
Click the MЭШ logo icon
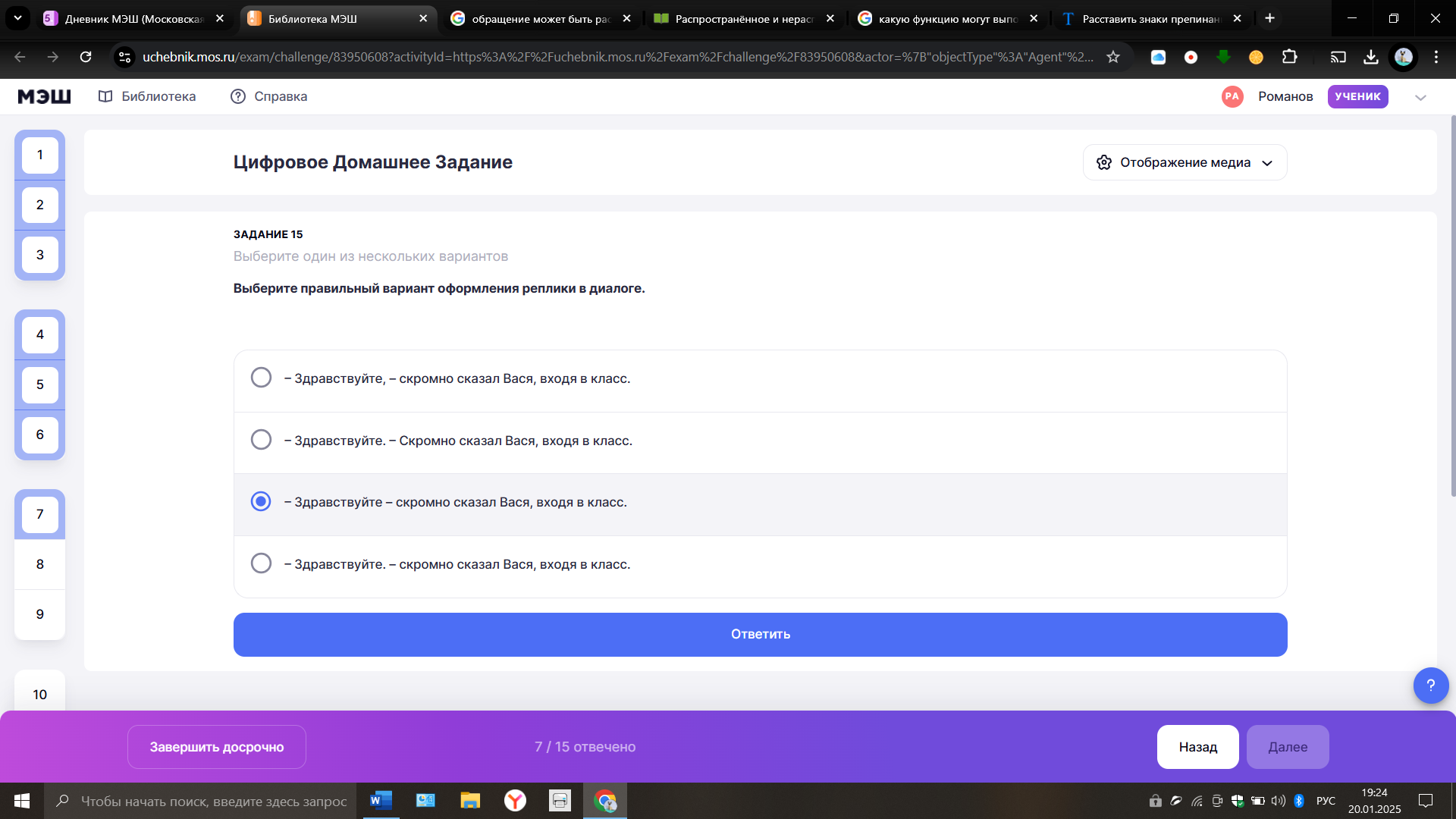tap(44, 96)
